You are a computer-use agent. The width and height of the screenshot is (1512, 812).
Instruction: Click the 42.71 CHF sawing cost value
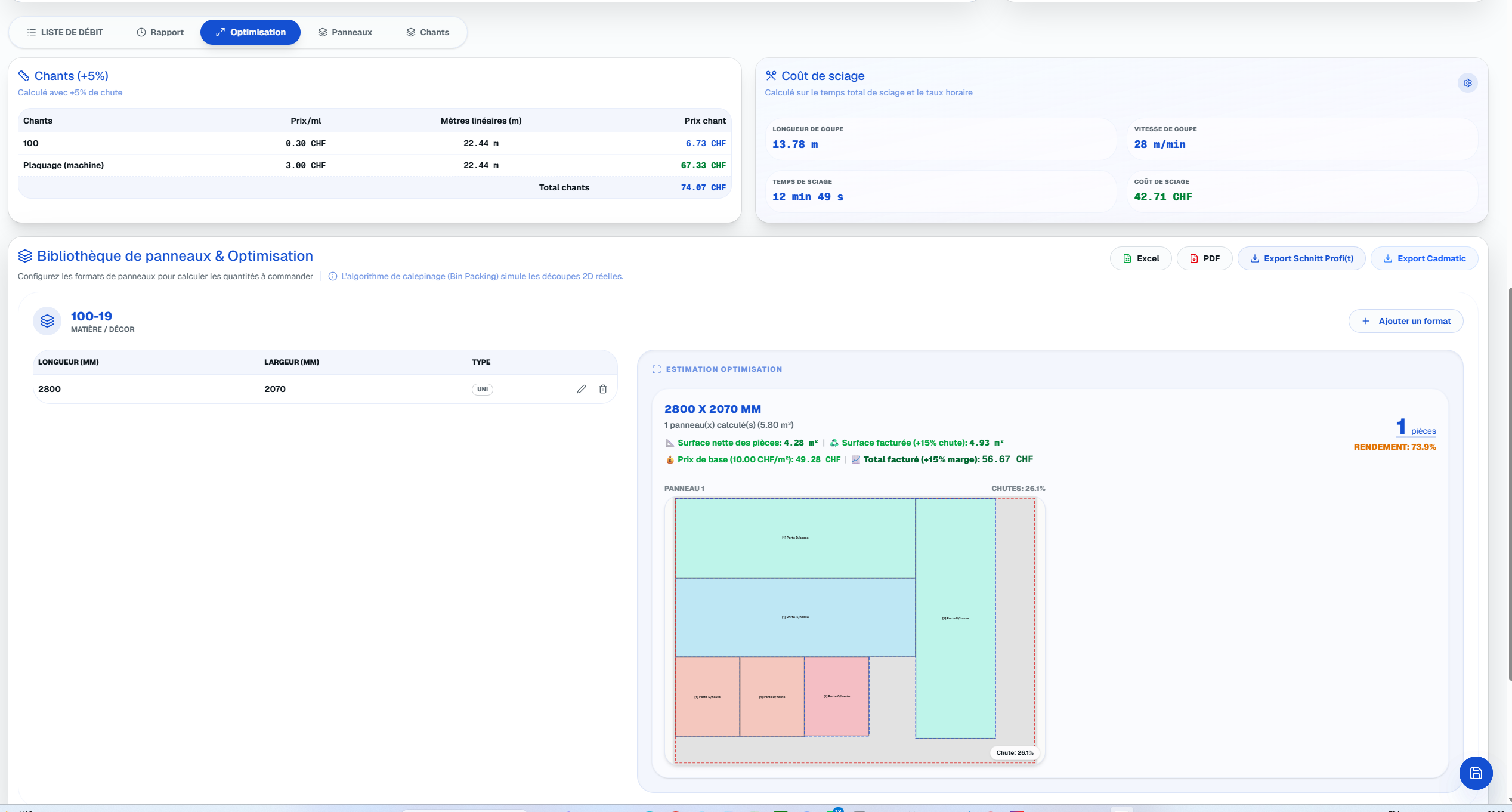(x=1163, y=197)
